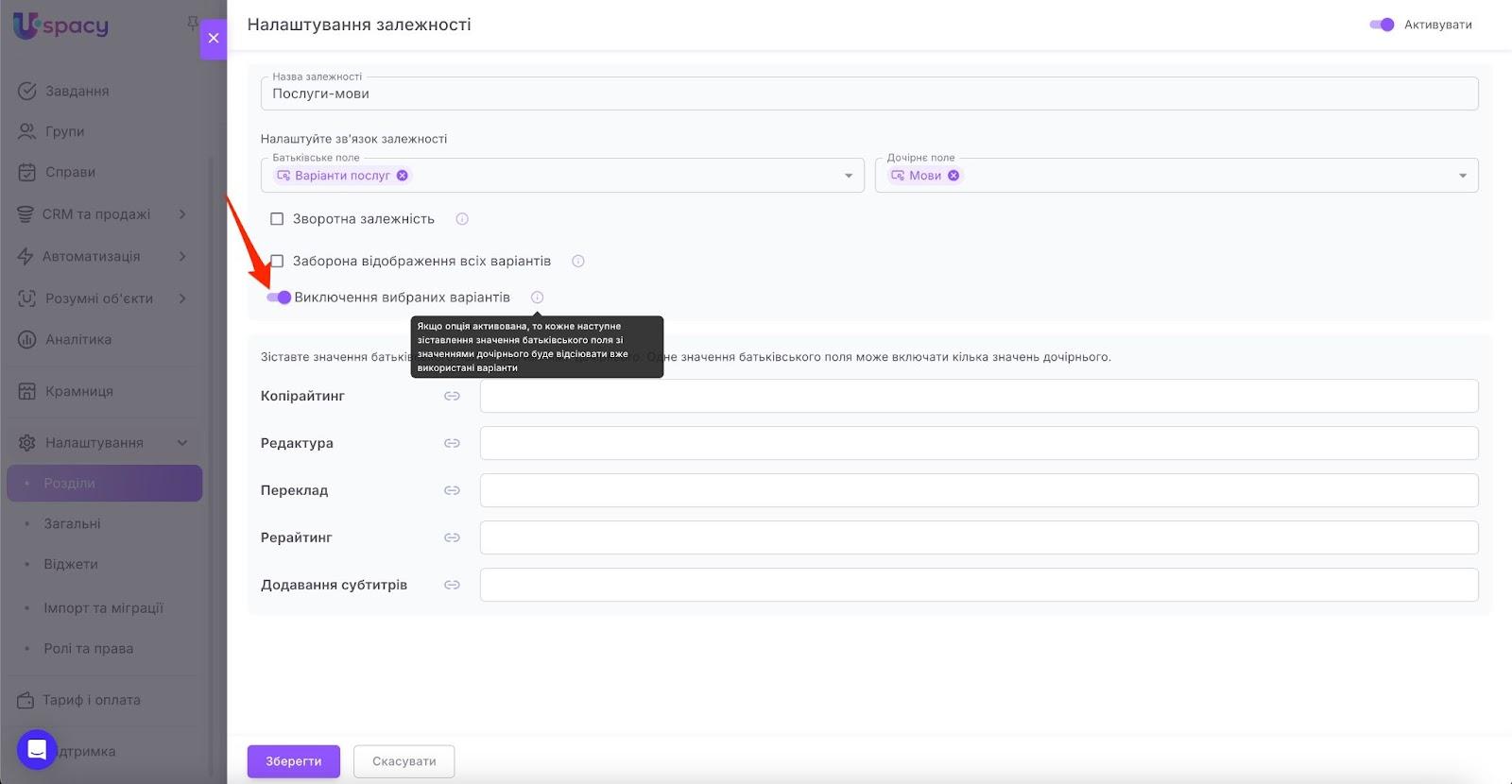Select values in the Додавання субтитрів field
1512x784 pixels.
click(979, 585)
